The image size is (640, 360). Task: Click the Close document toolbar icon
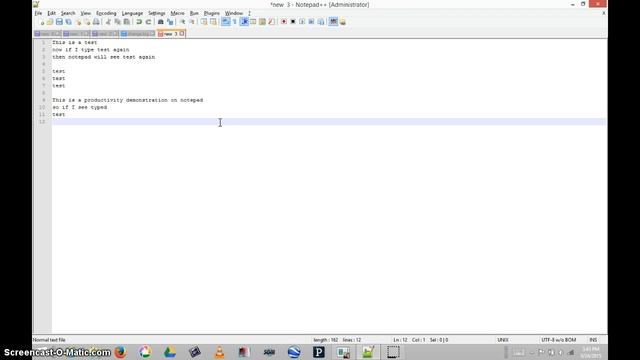tap(78, 22)
